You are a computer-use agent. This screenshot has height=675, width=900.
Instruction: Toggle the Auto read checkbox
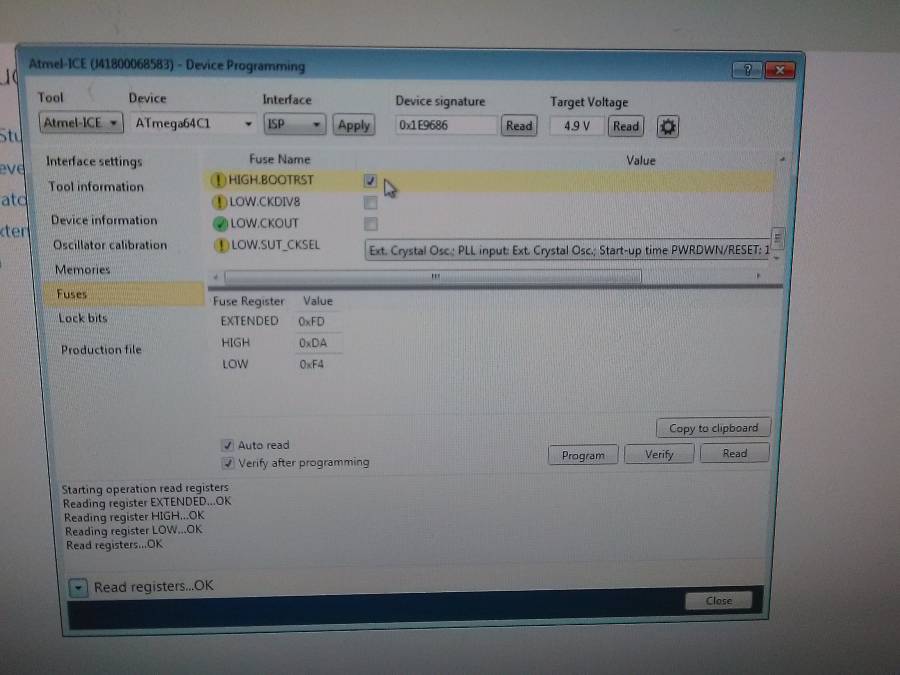(227, 445)
